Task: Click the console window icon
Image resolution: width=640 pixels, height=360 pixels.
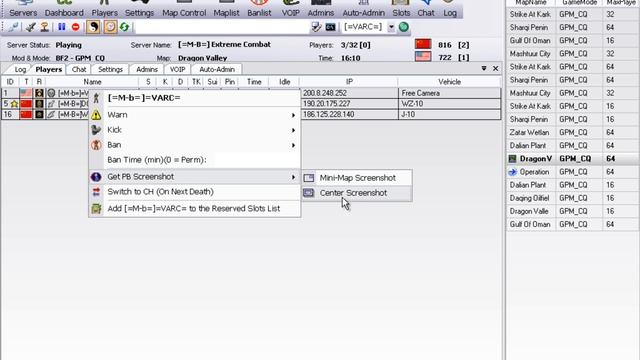Action: coord(330,27)
